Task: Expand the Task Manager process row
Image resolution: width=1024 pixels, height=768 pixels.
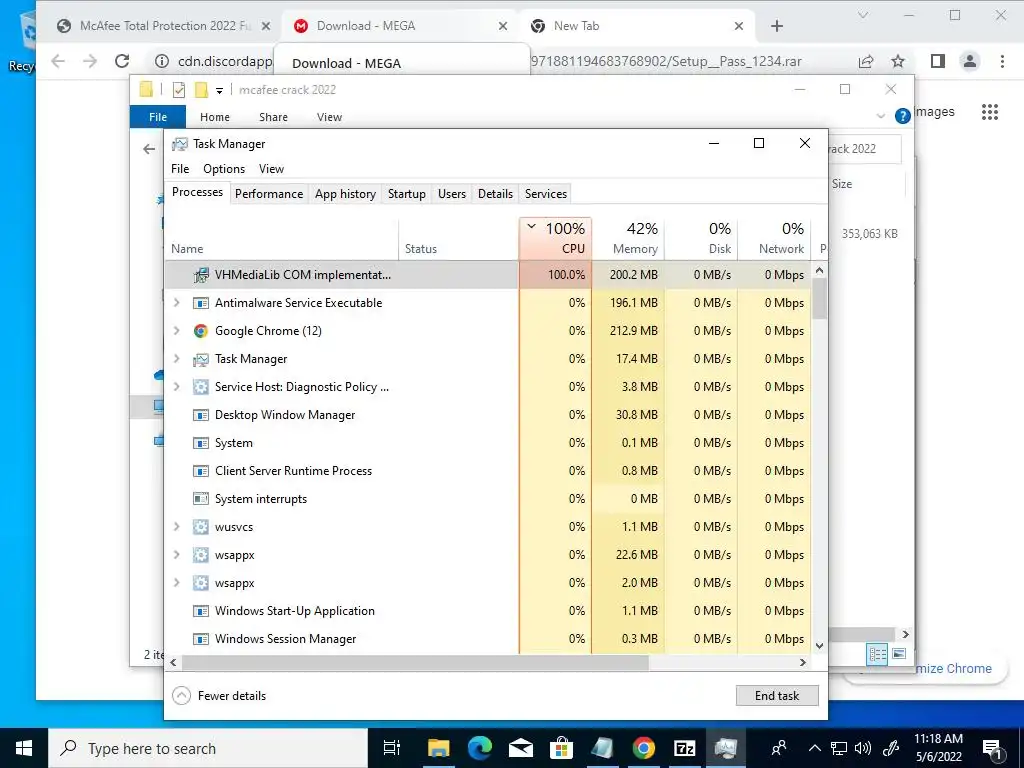Action: (176, 359)
